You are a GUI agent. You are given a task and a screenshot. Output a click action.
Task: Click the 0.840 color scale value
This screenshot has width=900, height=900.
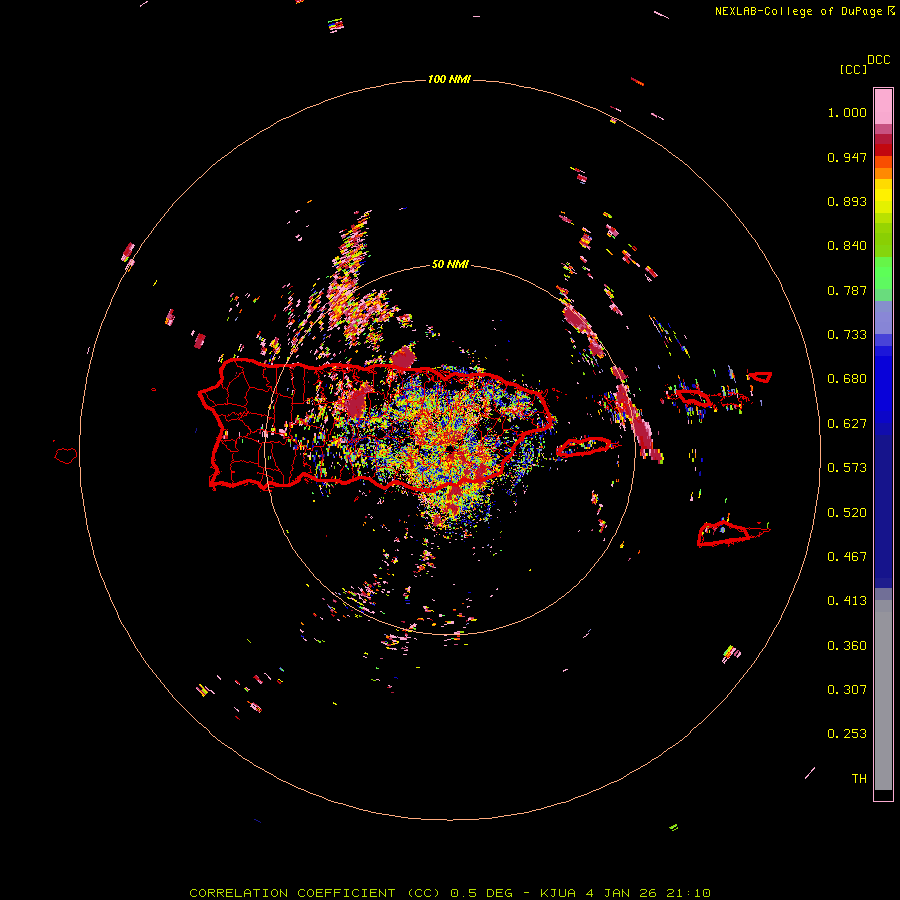click(847, 246)
